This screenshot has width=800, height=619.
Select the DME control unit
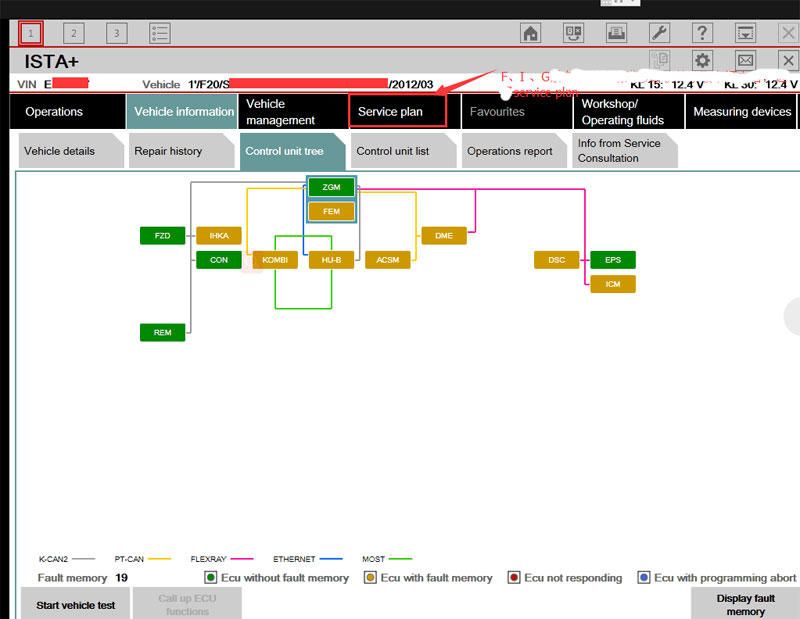(444, 236)
